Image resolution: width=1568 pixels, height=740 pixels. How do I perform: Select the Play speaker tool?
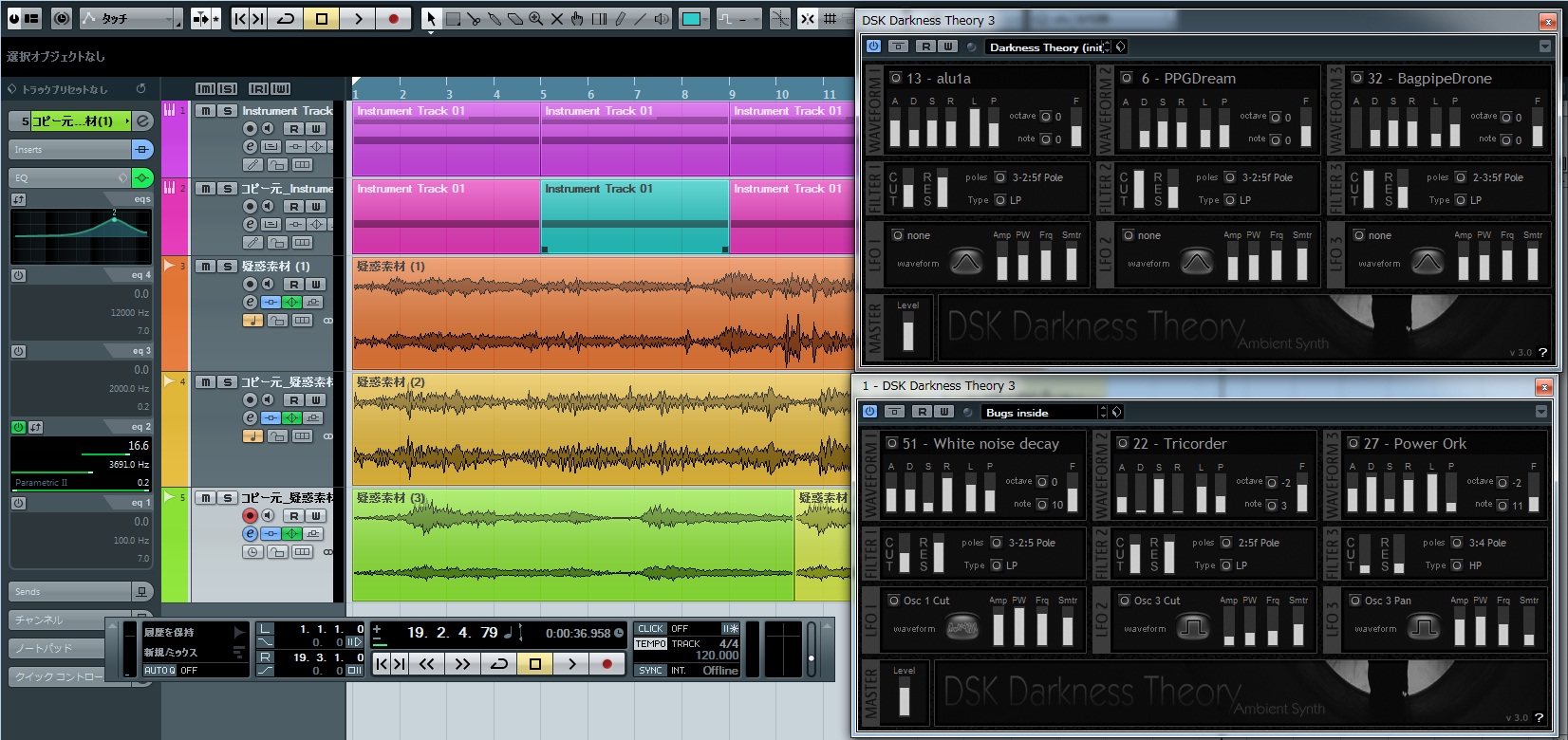pyautogui.click(x=662, y=18)
